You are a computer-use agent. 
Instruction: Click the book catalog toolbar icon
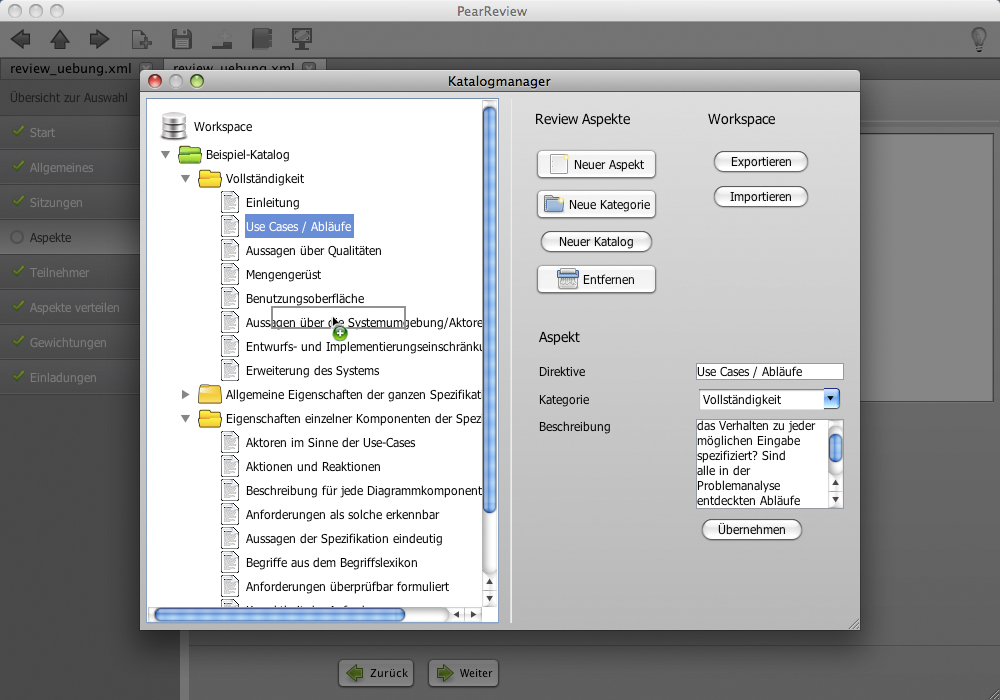click(261, 40)
